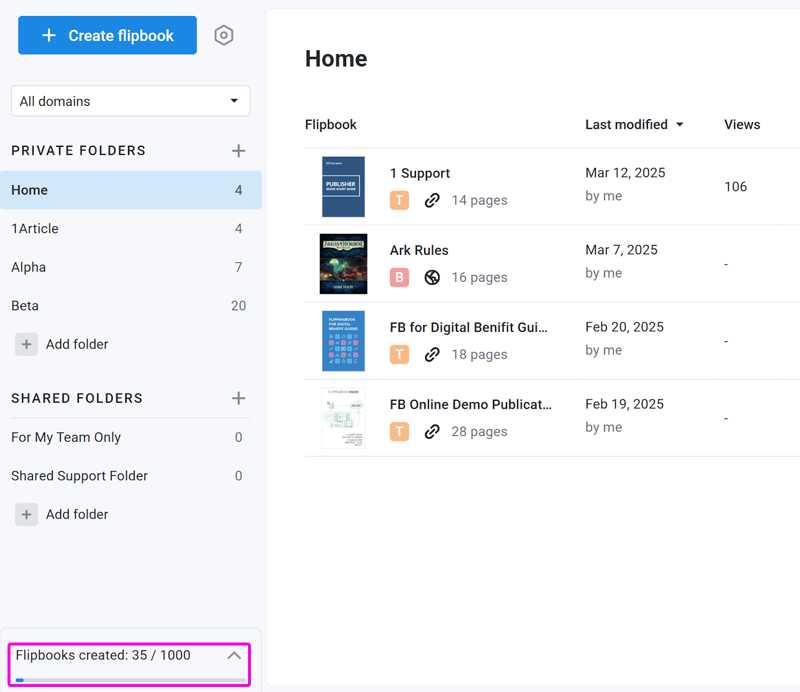Select the Home folder

(x=131, y=190)
